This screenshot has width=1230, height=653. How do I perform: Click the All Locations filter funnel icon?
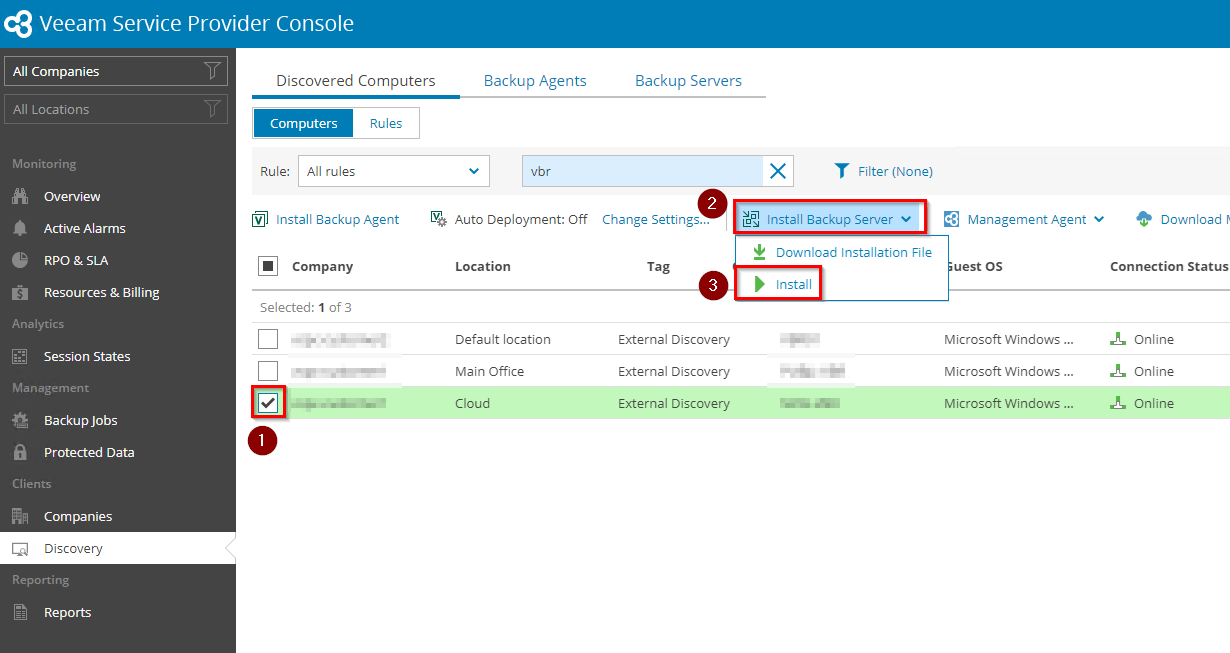(x=212, y=109)
